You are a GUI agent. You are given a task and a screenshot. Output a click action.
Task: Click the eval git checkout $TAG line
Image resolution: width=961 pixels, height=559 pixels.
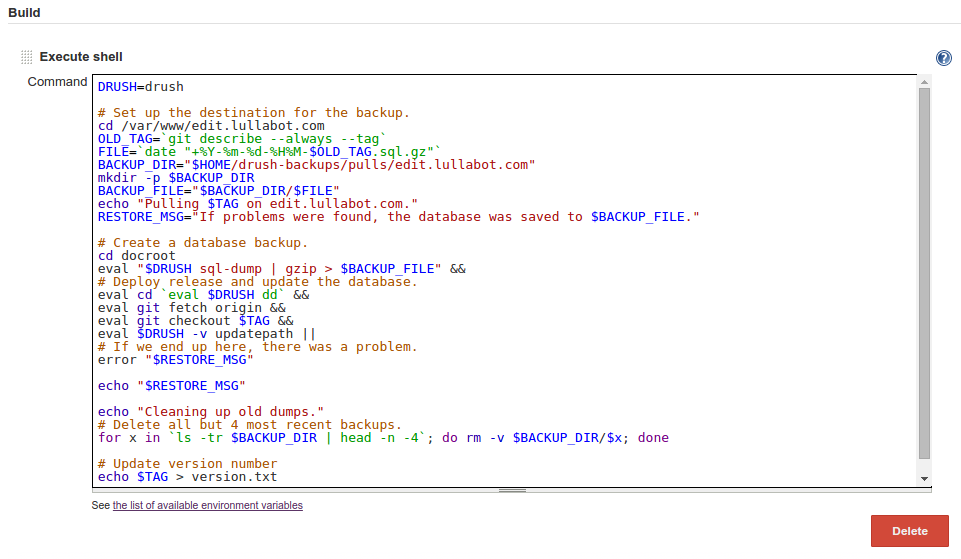click(x=196, y=321)
